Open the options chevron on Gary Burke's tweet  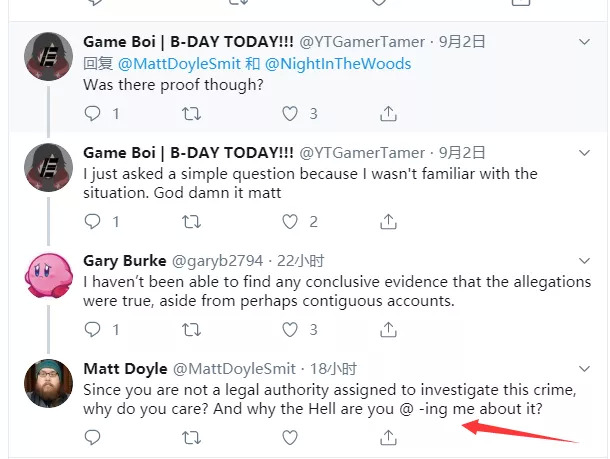click(586, 260)
